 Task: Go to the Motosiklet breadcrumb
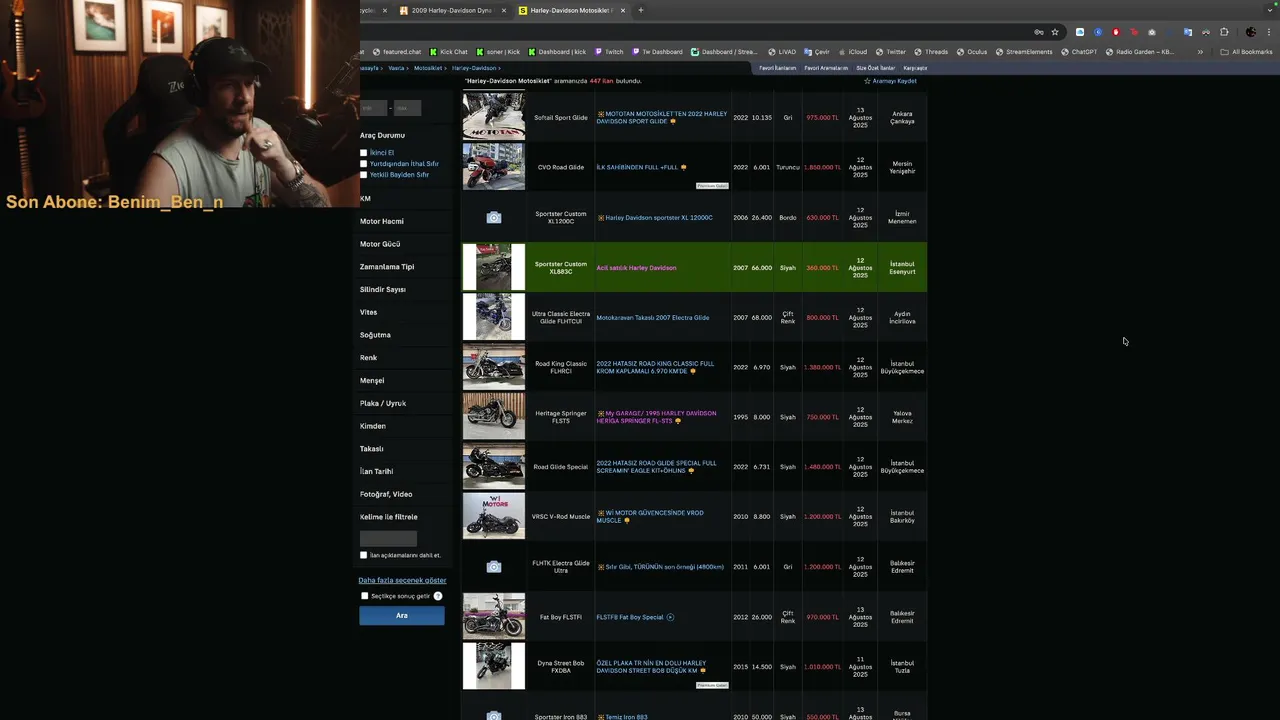(428, 68)
